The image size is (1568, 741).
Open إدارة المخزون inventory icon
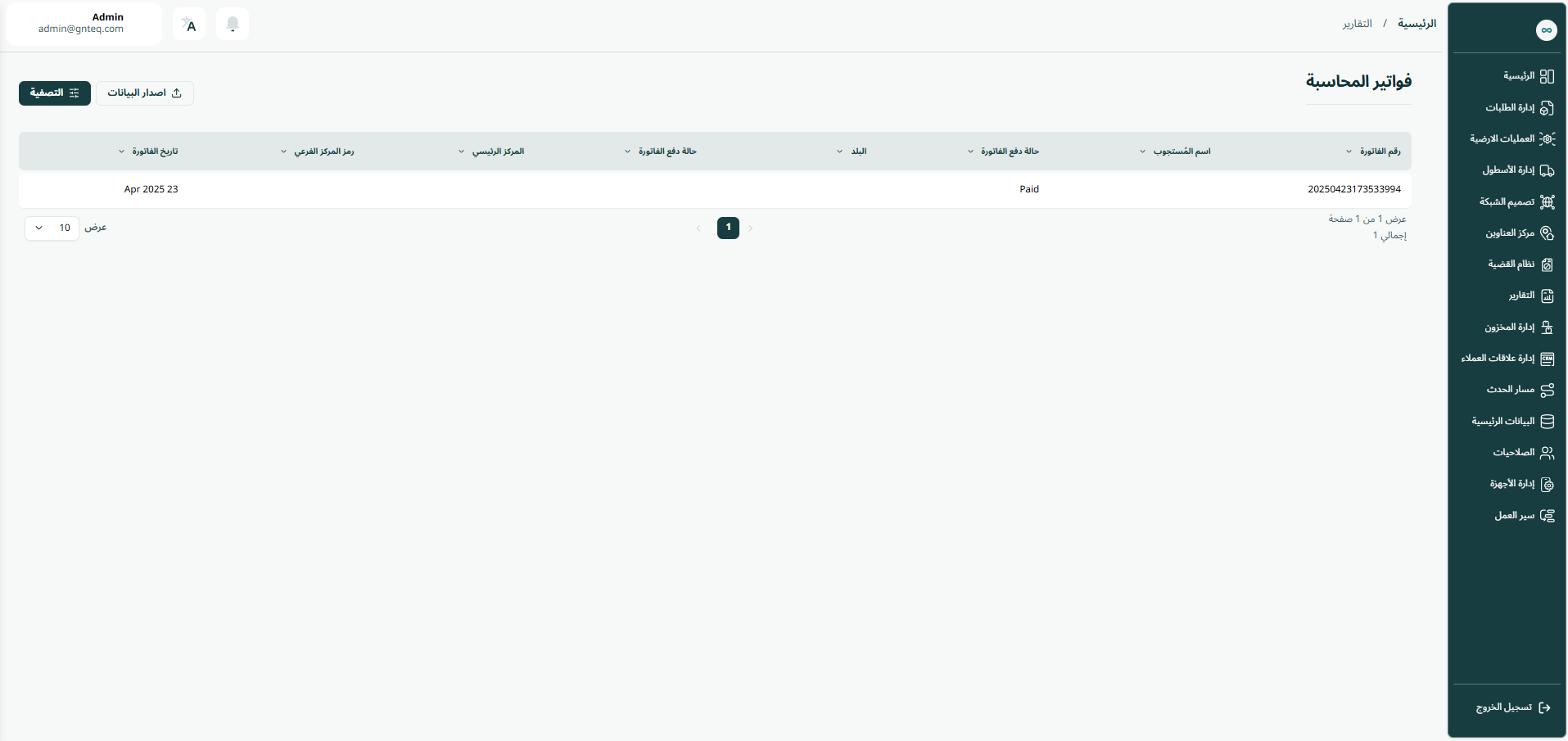click(1547, 328)
